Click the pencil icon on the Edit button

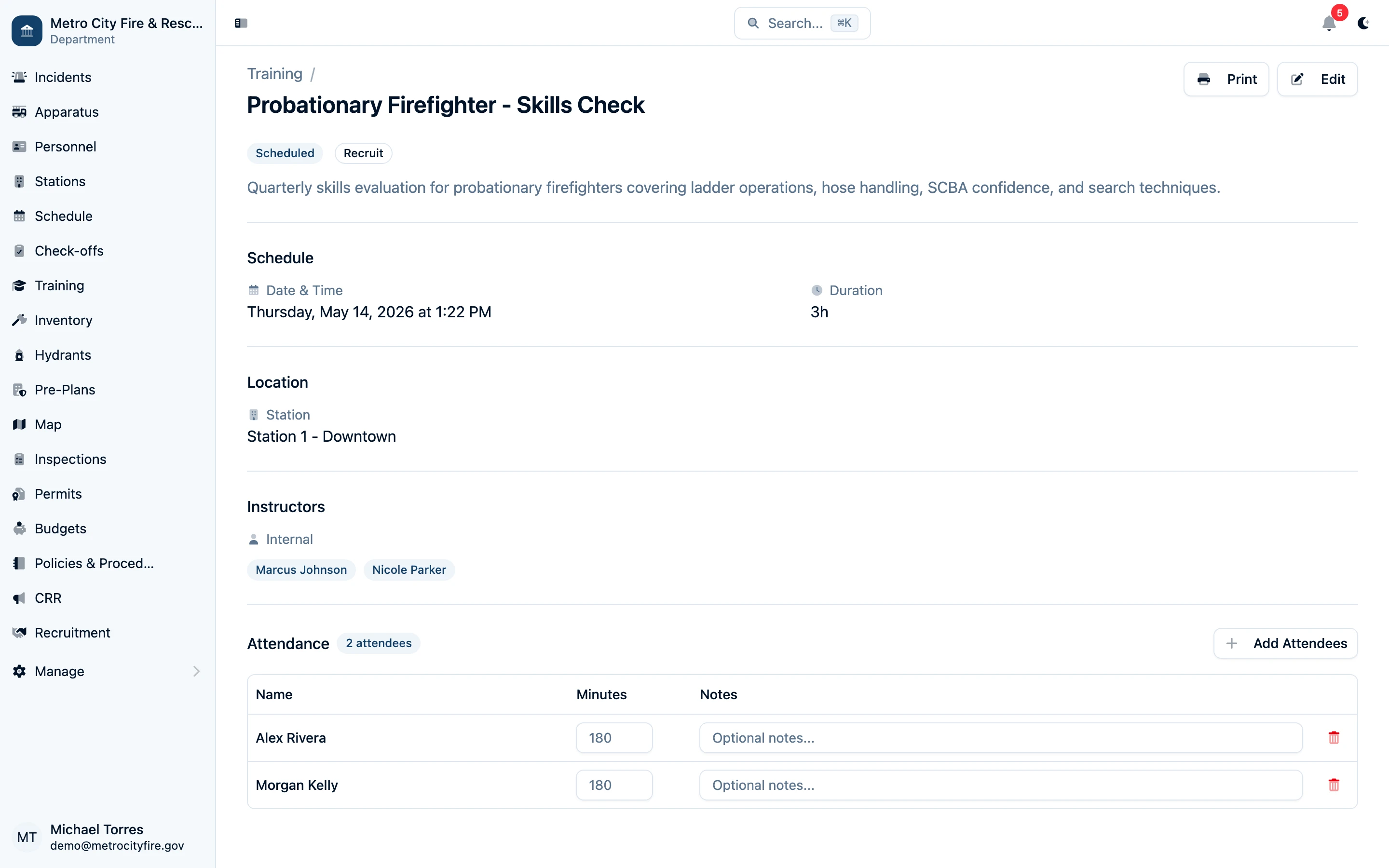[1298, 79]
